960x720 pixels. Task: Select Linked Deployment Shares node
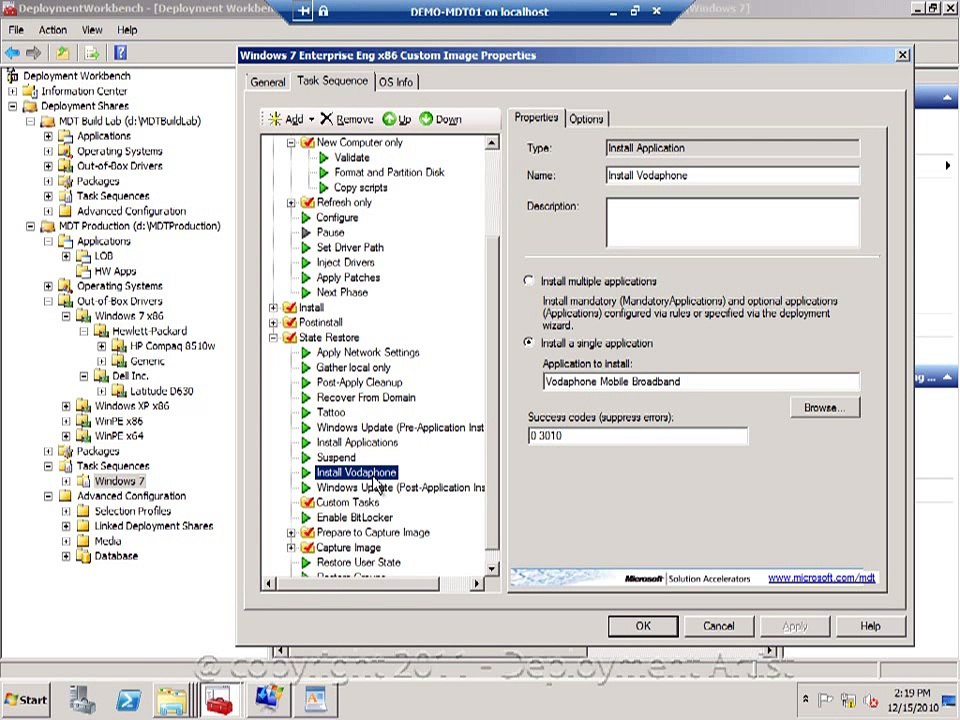point(154,526)
